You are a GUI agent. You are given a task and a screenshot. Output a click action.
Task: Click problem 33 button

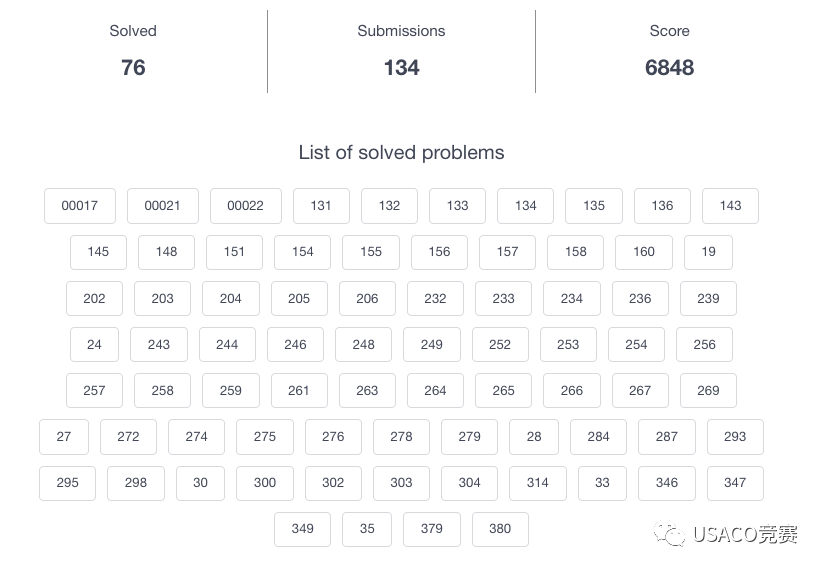[602, 483]
